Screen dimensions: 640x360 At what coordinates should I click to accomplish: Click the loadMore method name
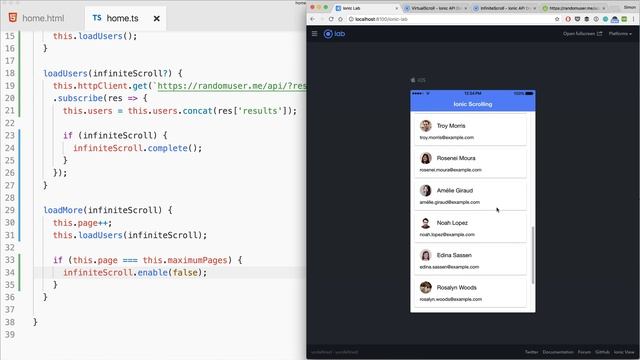pyautogui.click(x=63, y=210)
